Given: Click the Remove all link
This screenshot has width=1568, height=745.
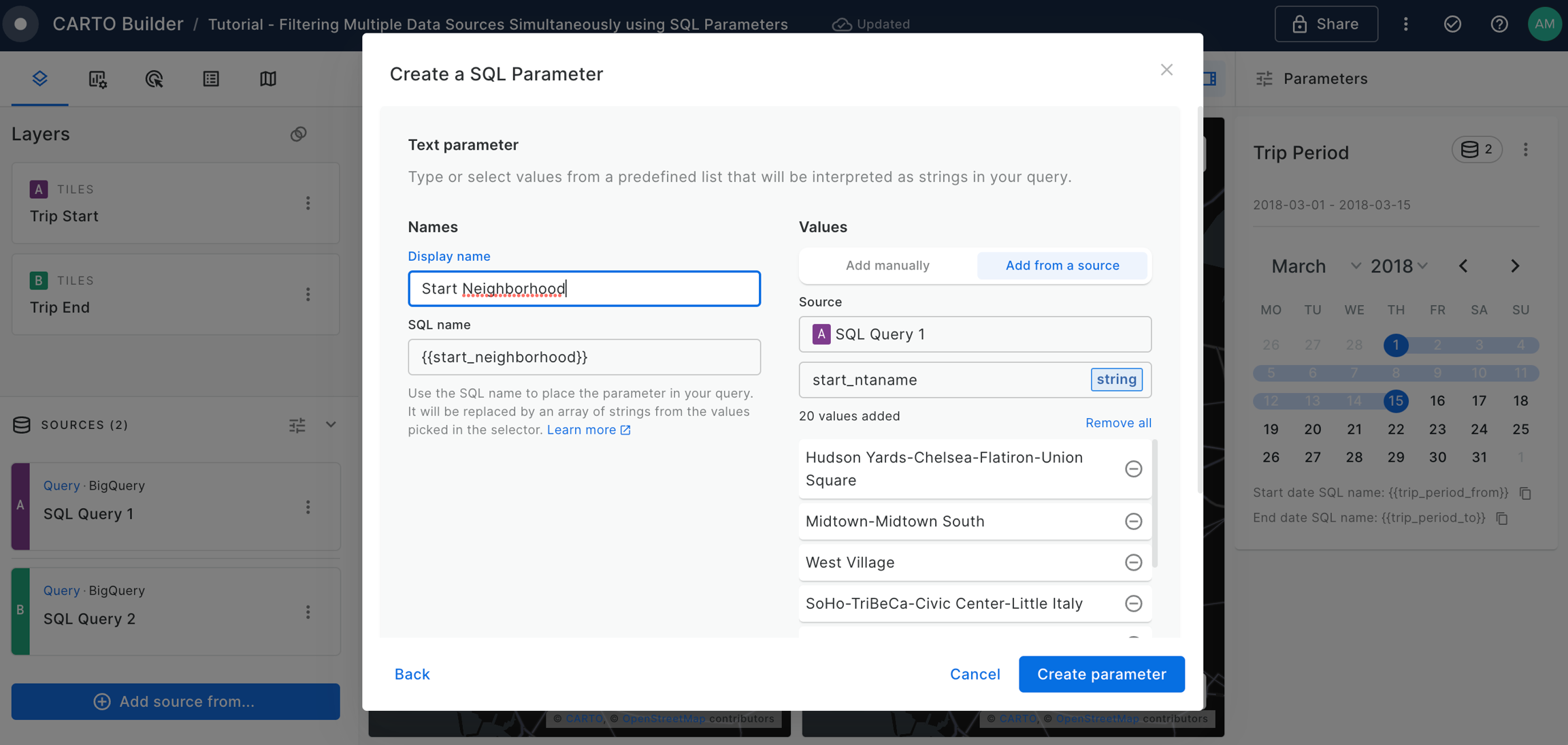Looking at the screenshot, I should pyautogui.click(x=1118, y=423).
